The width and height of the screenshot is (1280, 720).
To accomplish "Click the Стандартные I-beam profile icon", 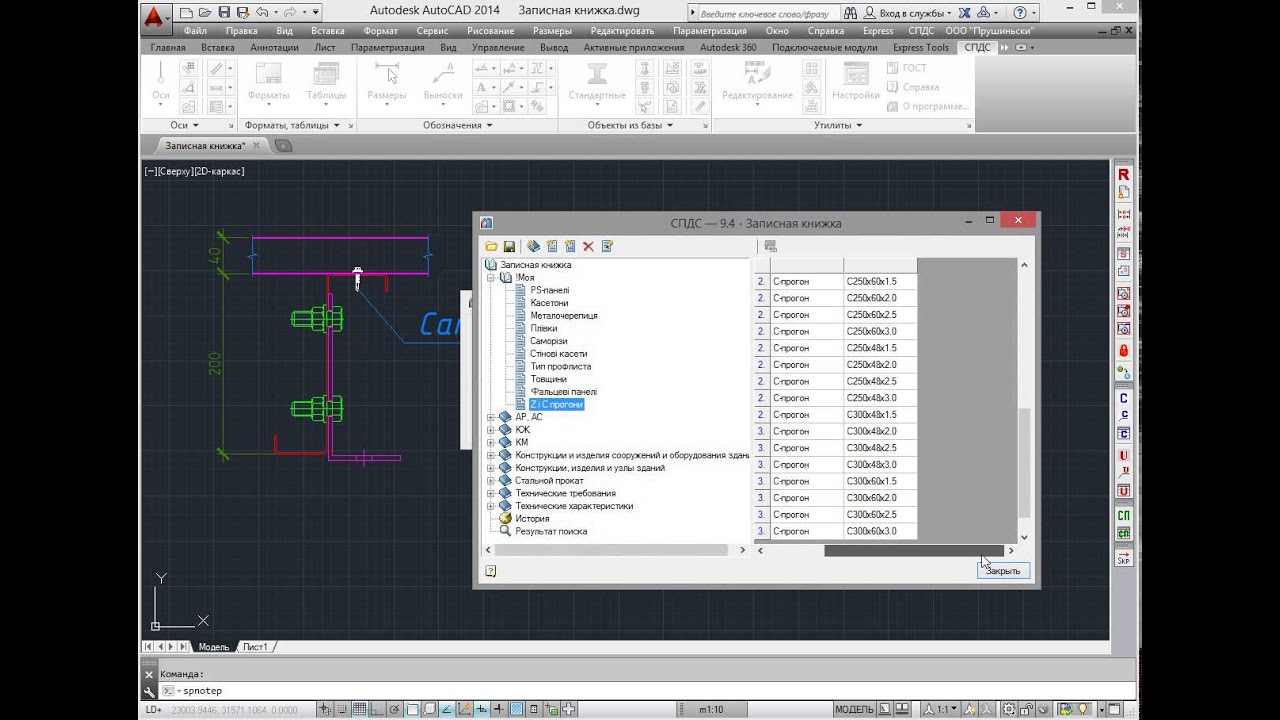I will (597, 75).
